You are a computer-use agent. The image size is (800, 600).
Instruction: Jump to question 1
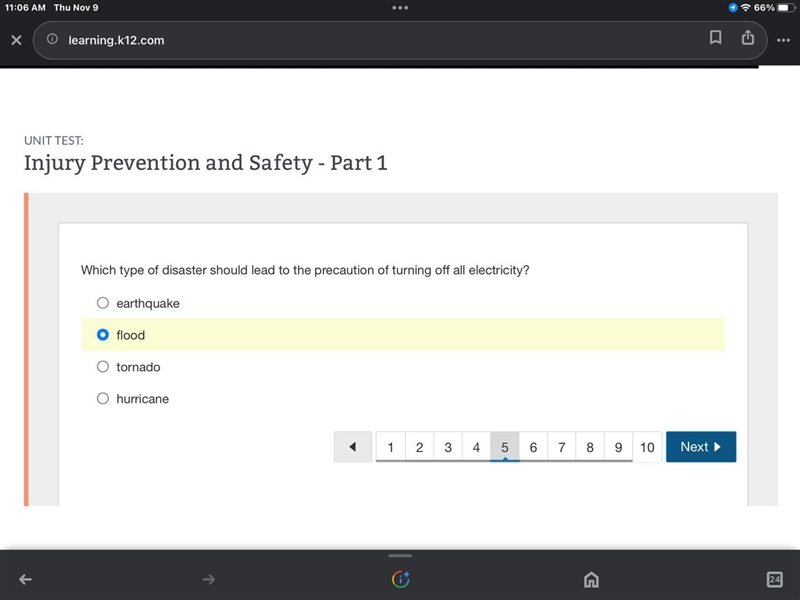tap(390, 447)
